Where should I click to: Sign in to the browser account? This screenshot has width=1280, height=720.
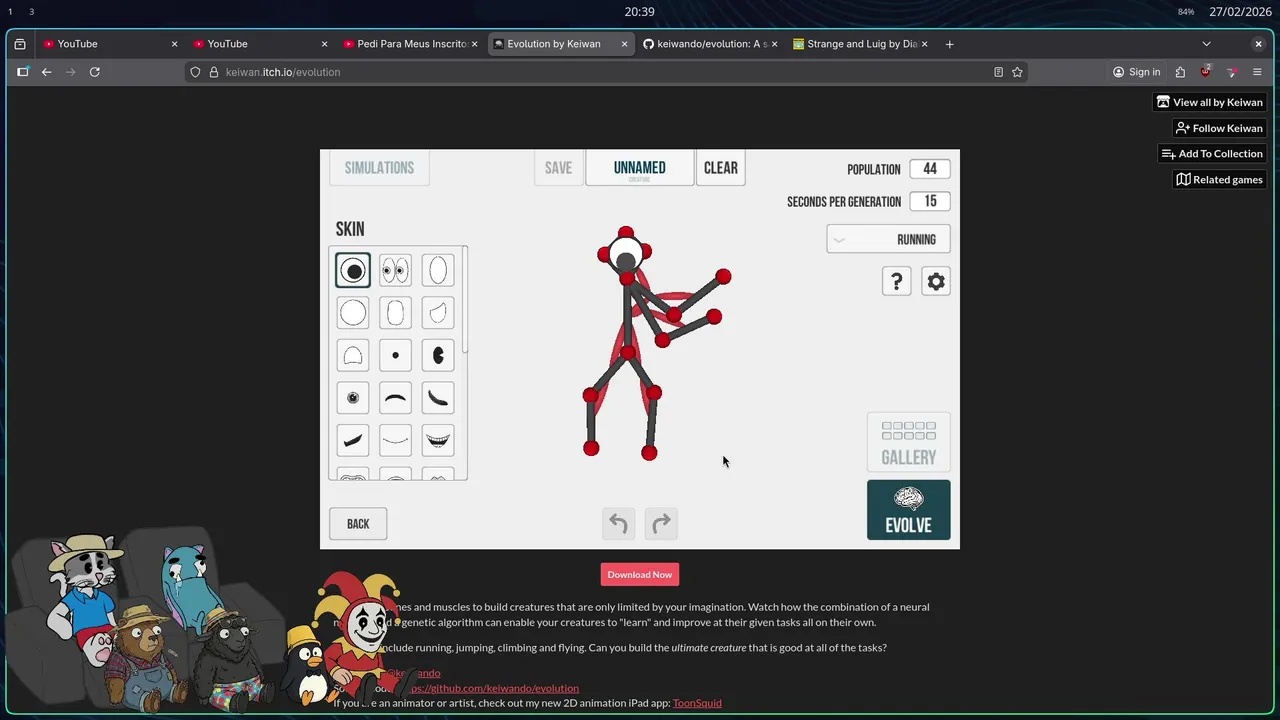[x=1136, y=72]
